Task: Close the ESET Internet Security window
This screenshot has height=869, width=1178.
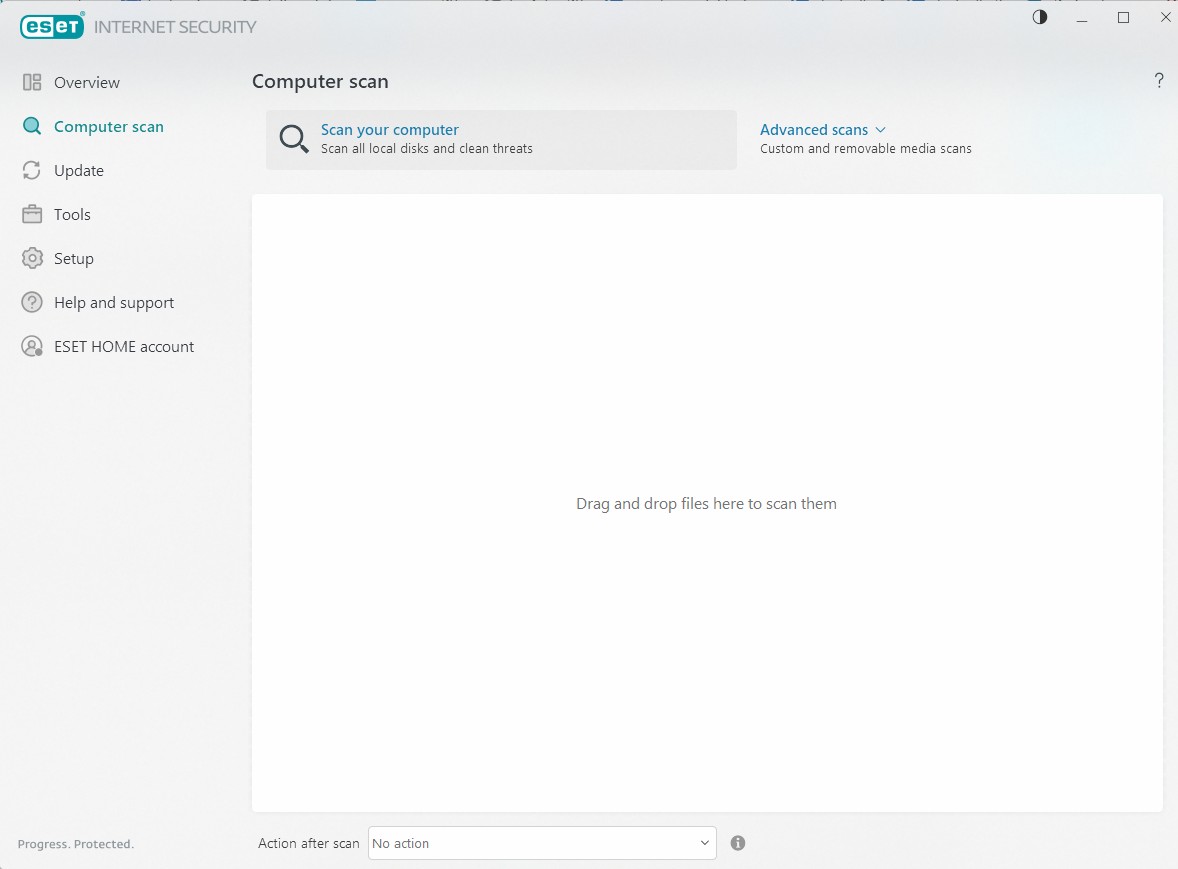Action: 1165,17
